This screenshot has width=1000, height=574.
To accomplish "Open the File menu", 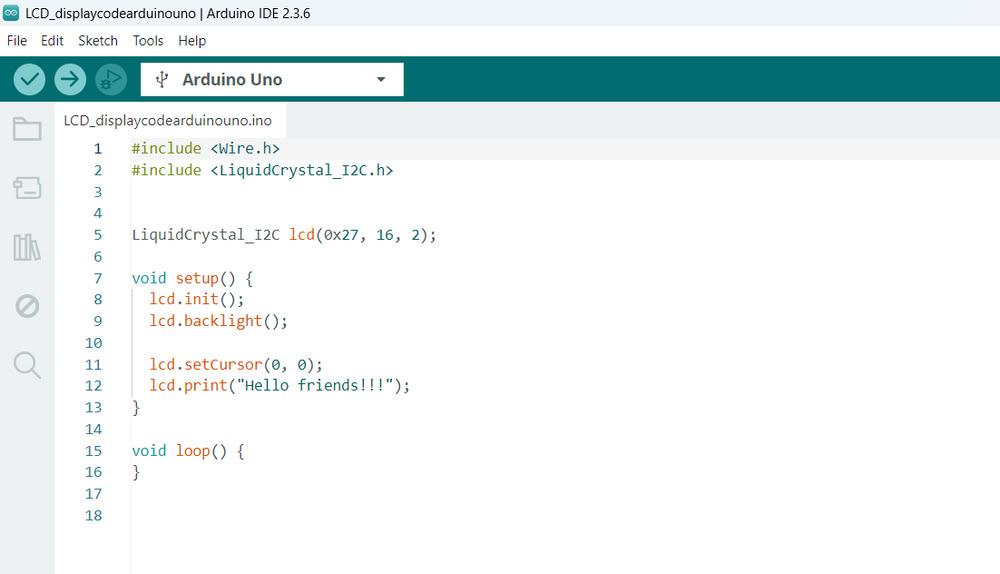I will [17, 41].
